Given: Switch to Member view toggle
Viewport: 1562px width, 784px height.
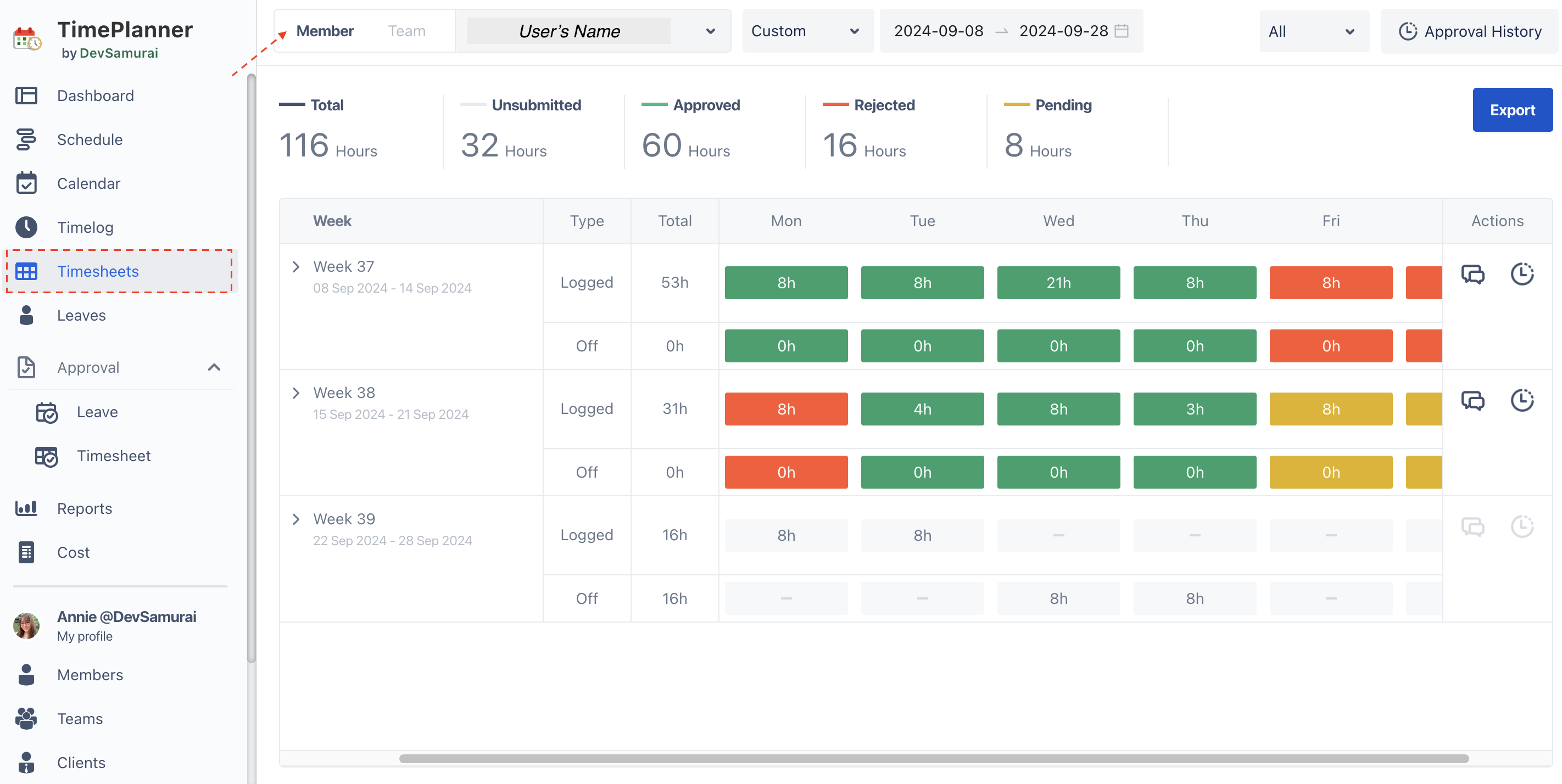Looking at the screenshot, I should 325,31.
